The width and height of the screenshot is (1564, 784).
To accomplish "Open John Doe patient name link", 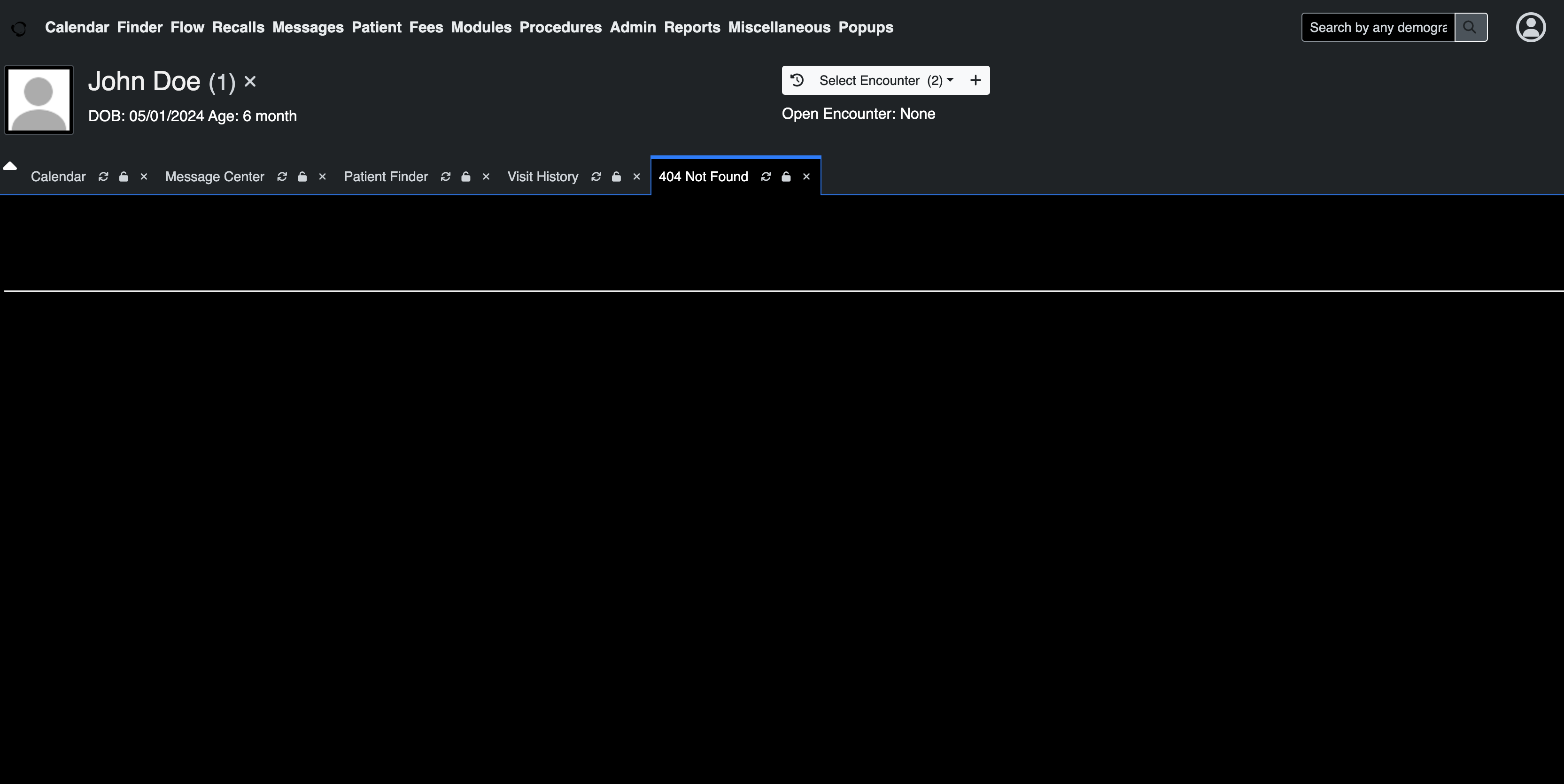I will tap(144, 81).
